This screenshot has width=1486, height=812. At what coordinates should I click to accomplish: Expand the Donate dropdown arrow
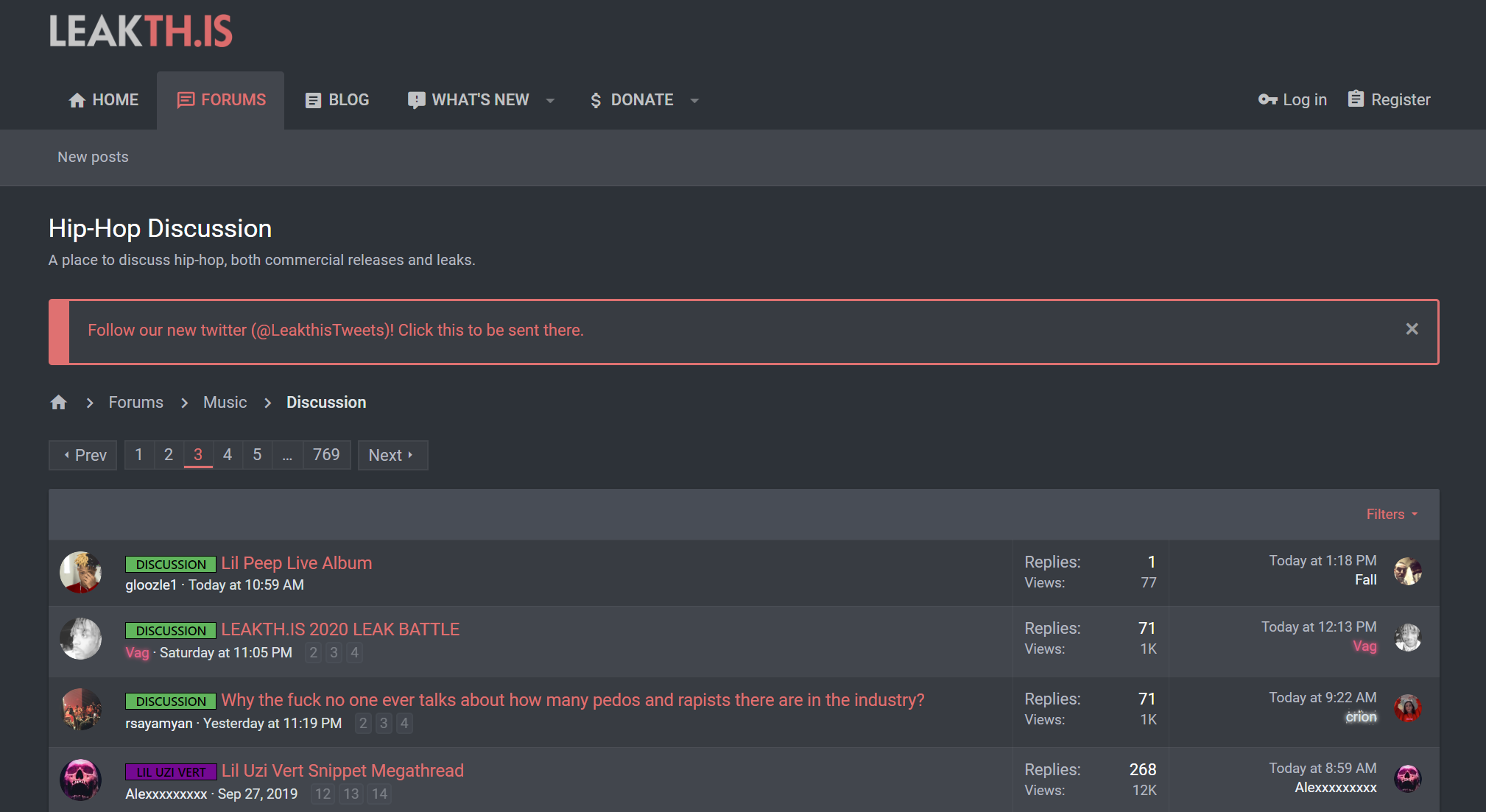pyautogui.click(x=694, y=100)
